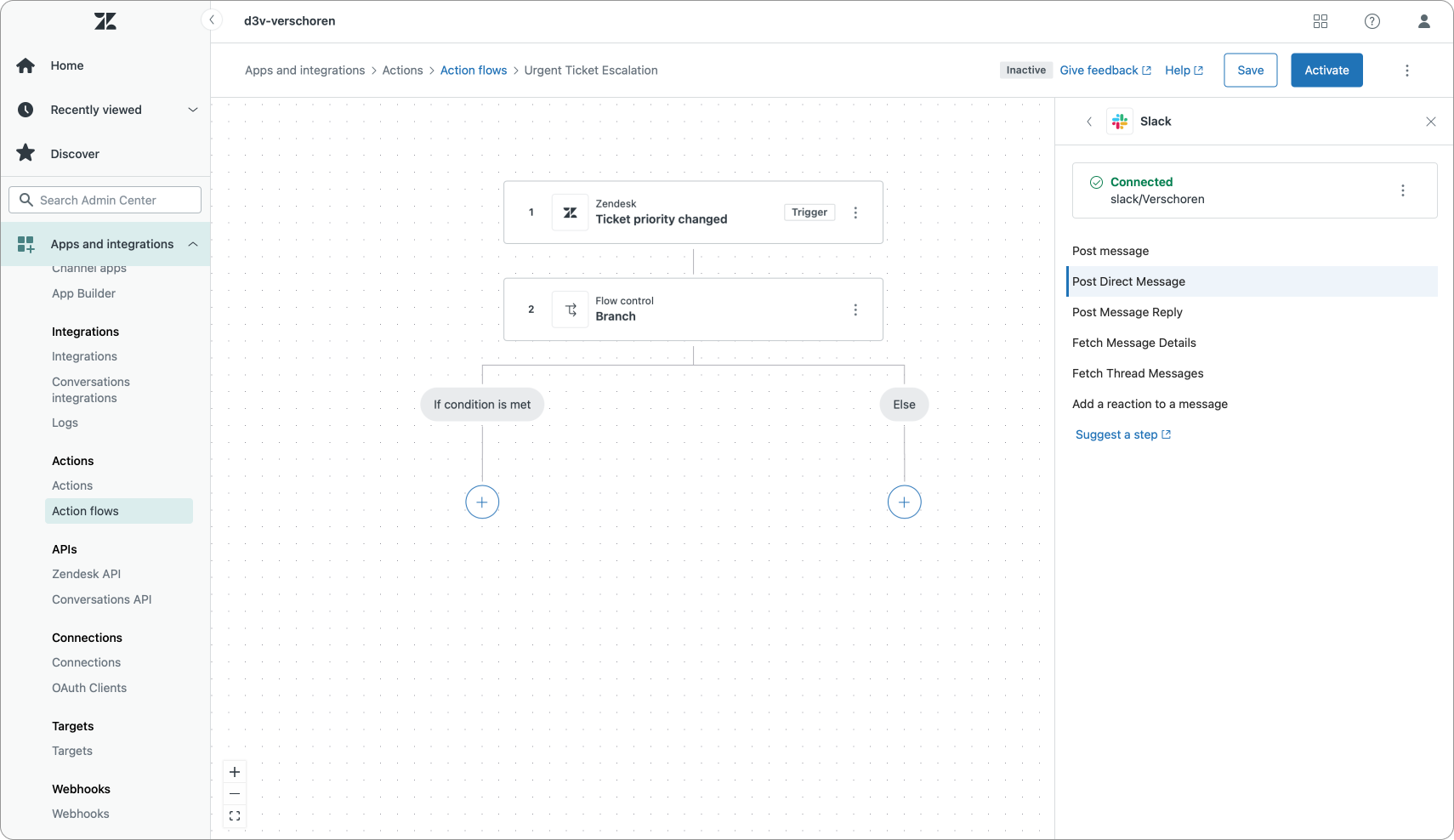This screenshot has width=1454, height=840.
Task: Open the help question mark icon
Action: 1372,21
